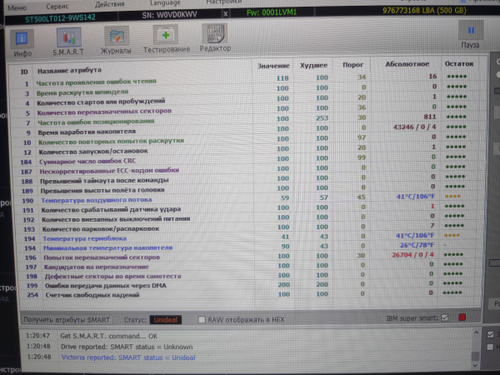Enable RAW отображать в HEX checkbox
Image resolution: width=500 pixels, height=375 pixels.
202,320
